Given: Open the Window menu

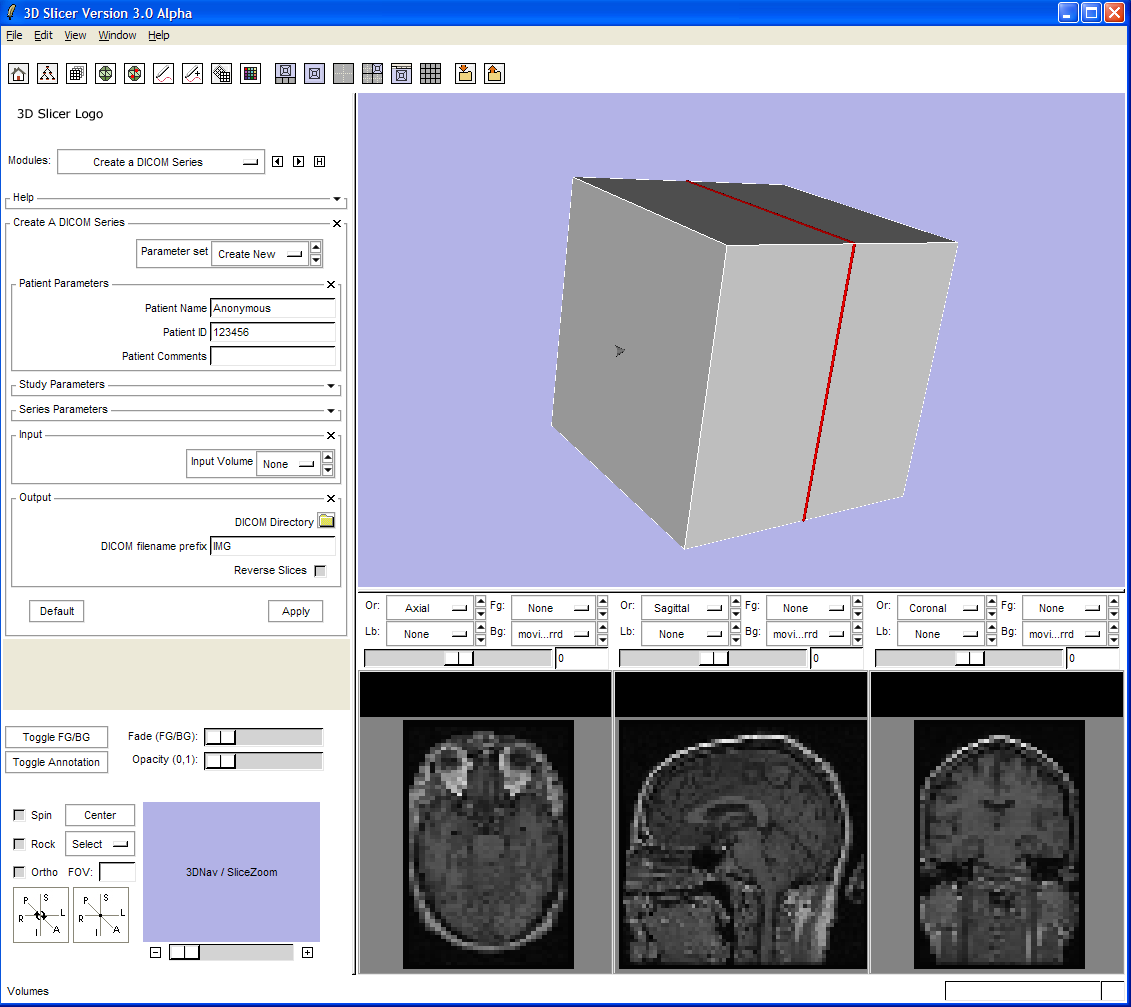Looking at the screenshot, I should point(117,35).
